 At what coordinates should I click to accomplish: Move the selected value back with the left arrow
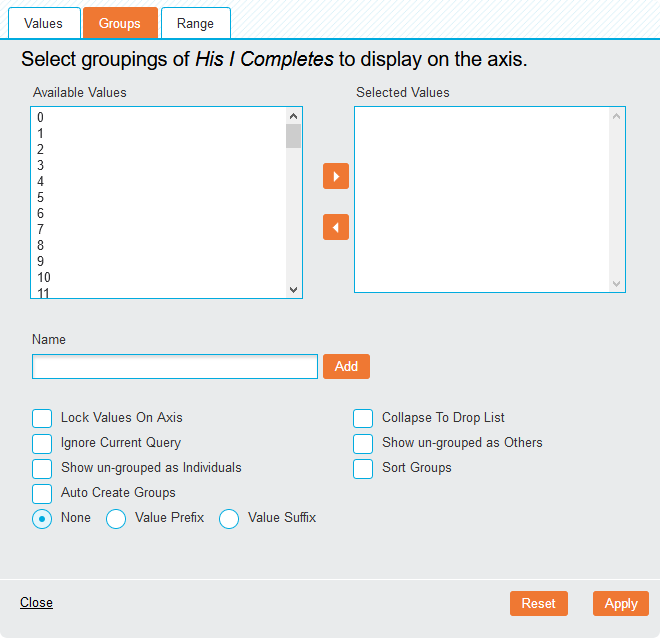click(x=335, y=227)
